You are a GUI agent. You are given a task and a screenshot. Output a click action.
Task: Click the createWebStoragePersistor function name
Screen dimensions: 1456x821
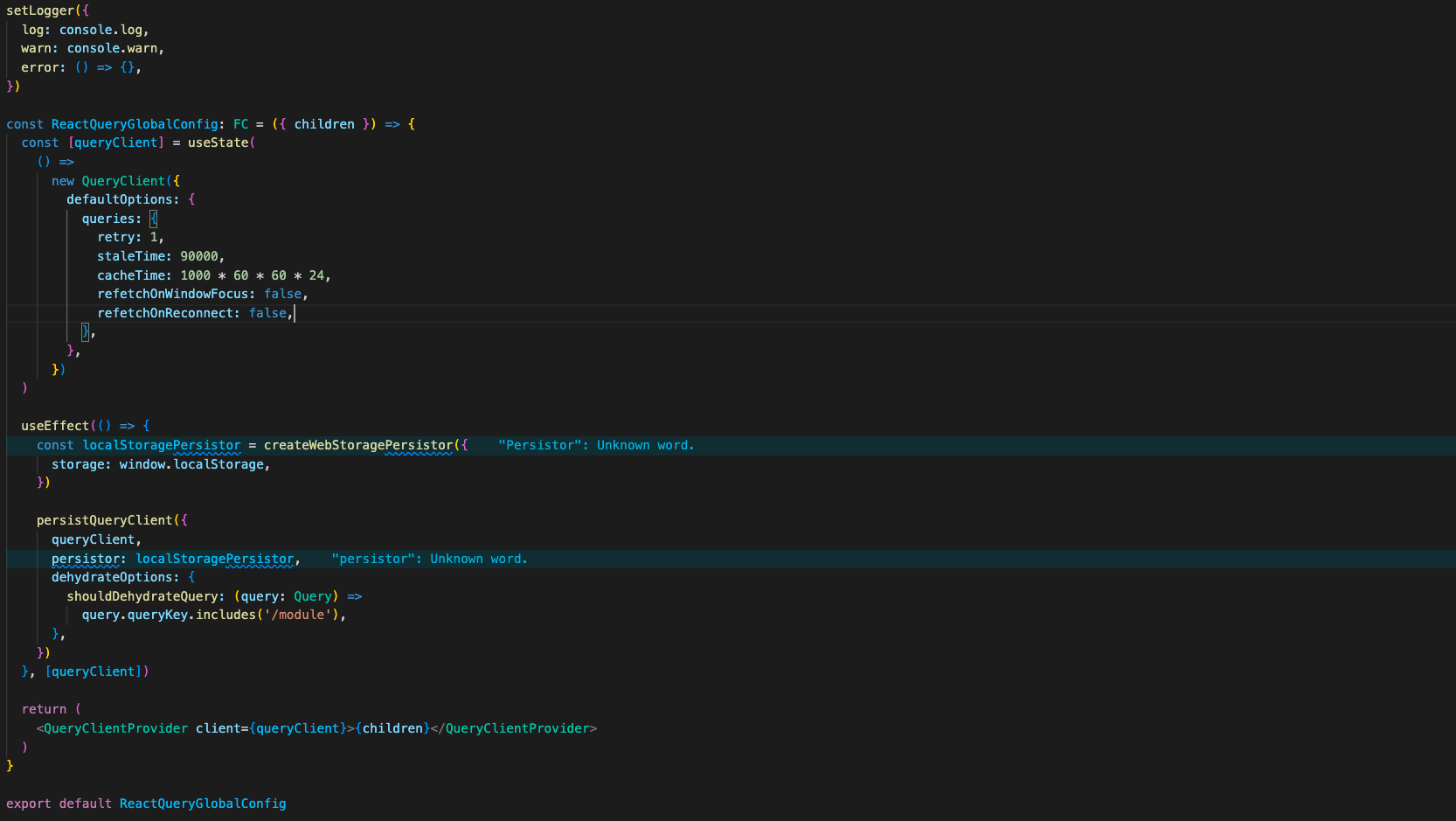point(358,445)
